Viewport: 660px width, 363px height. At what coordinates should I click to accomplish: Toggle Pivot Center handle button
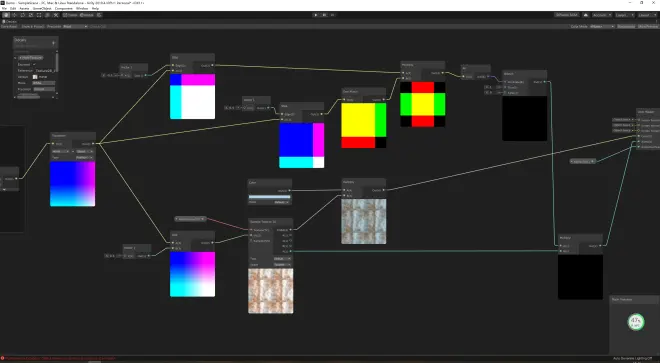pyautogui.click(x=70, y=15)
